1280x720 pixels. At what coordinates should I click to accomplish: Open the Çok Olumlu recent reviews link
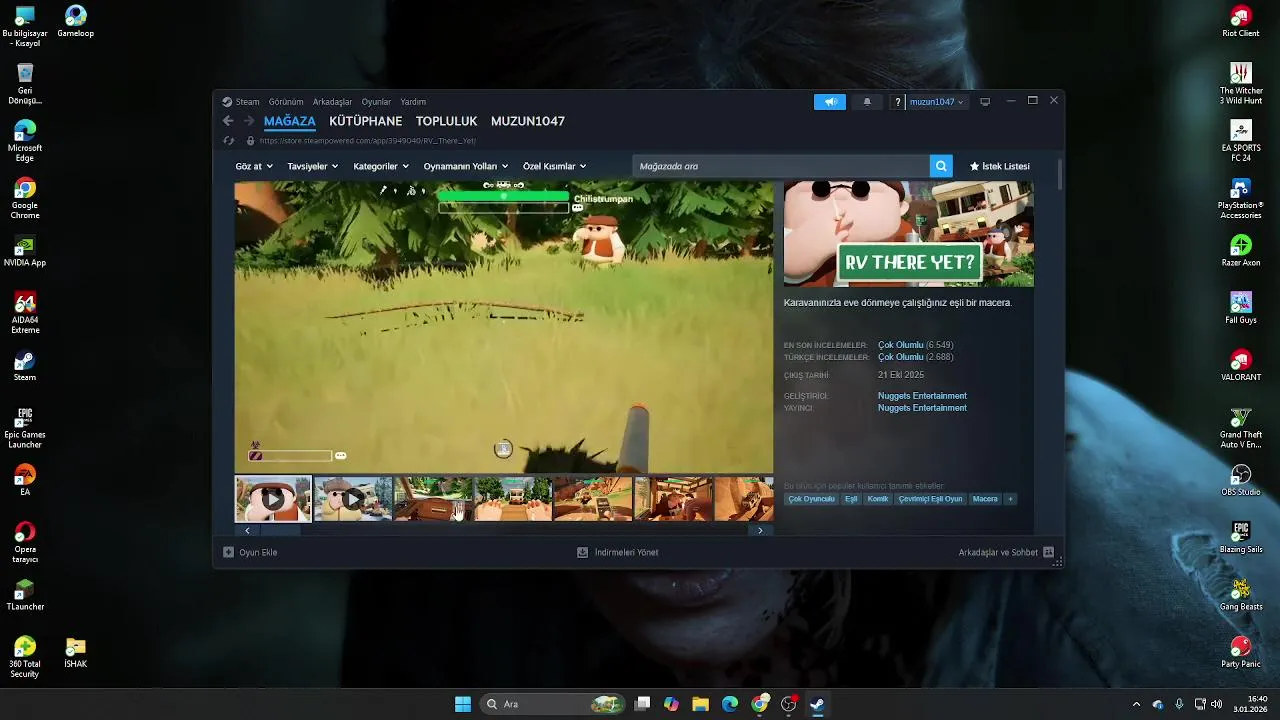pyautogui.click(x=901, y=345)
